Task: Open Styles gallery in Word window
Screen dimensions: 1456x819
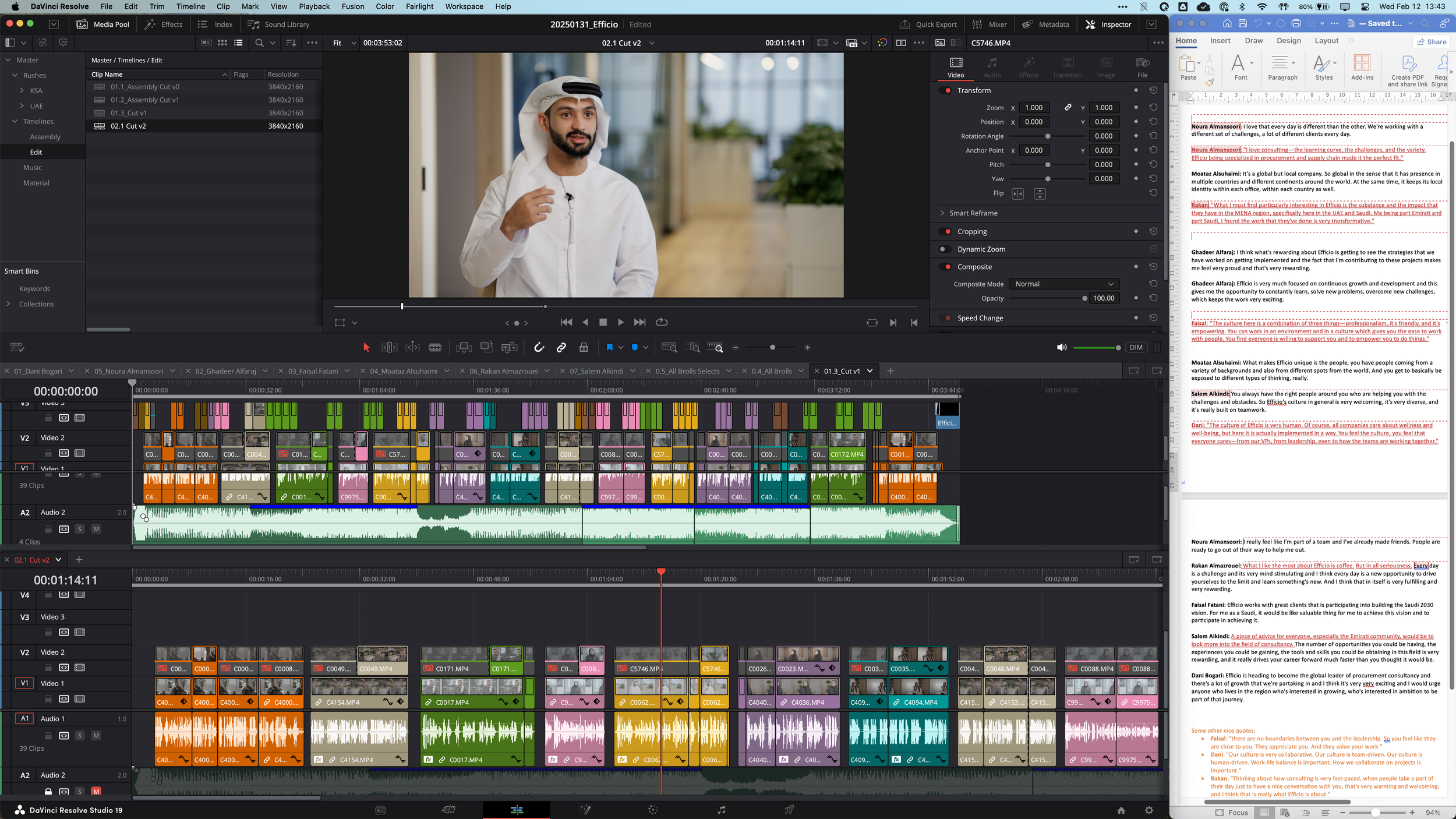Action: [x=1324, y=68]
